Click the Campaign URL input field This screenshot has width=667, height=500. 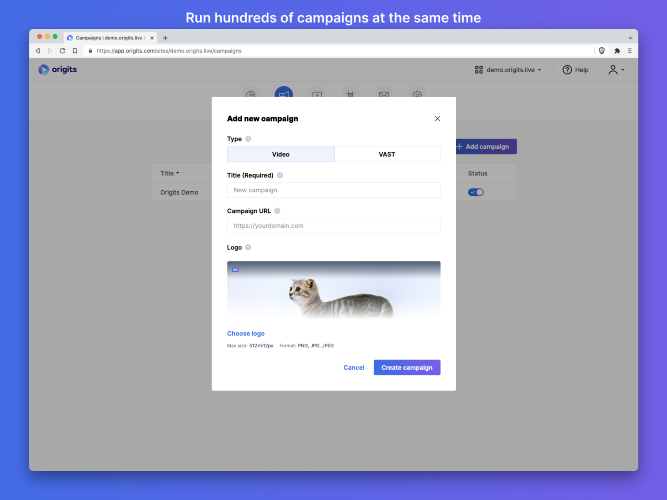pyautogui.click(x=334, y=226)
